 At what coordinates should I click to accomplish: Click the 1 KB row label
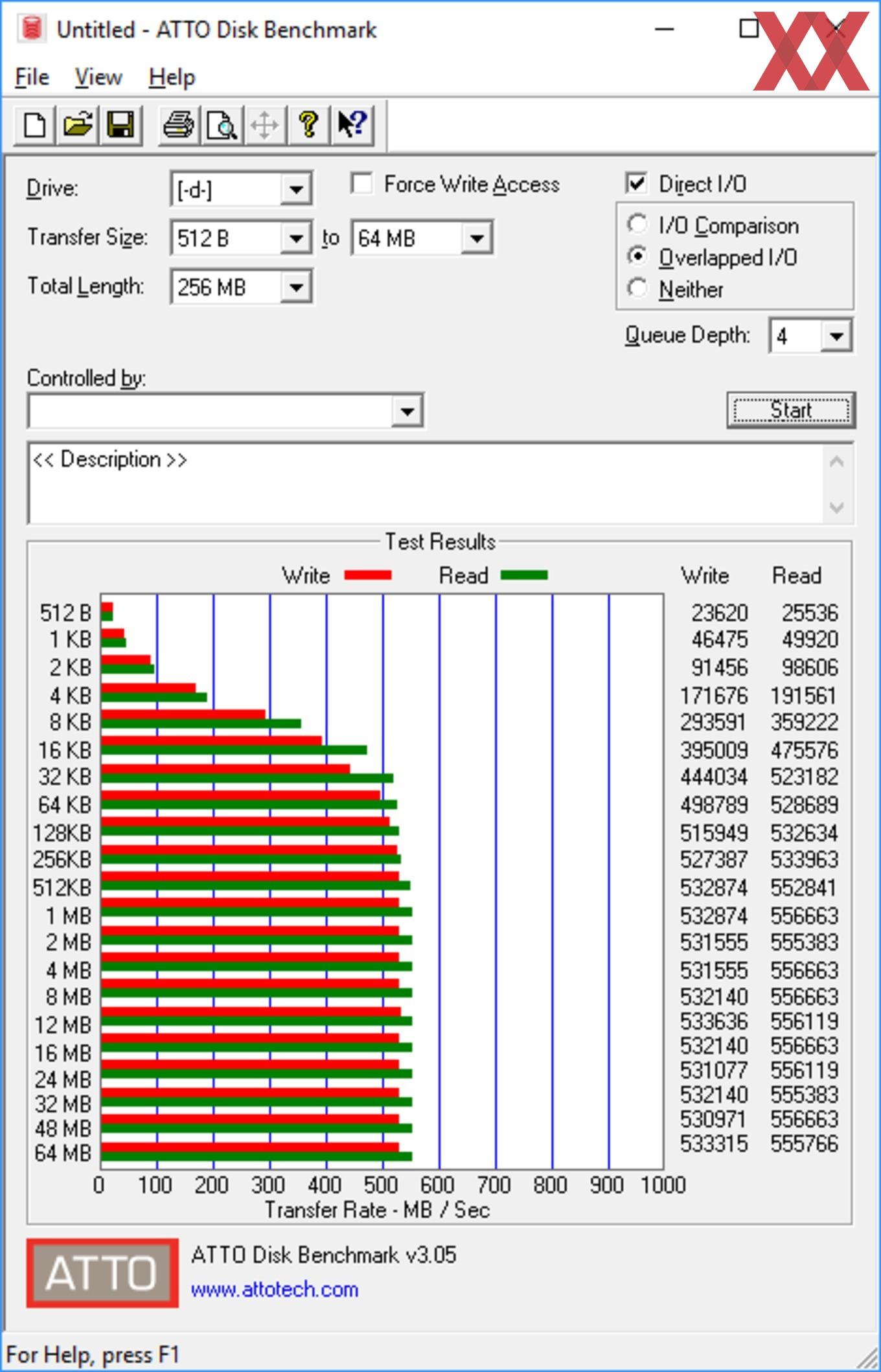click(71, 640)
